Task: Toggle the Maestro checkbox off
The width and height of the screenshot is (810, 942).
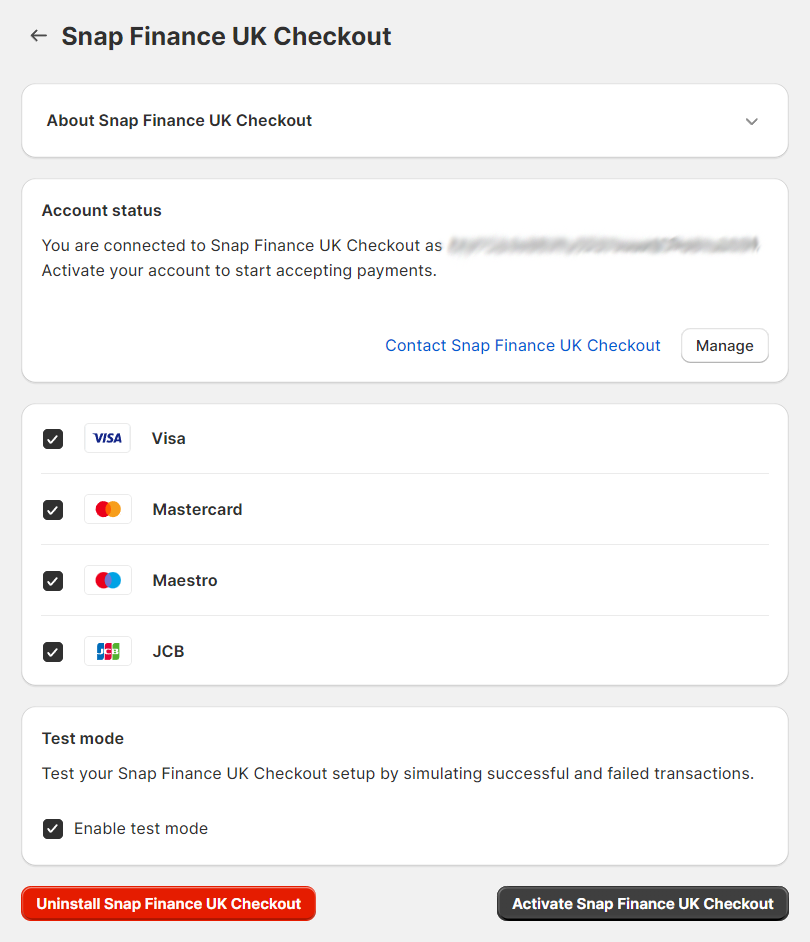Action: (x=52, y=580)
